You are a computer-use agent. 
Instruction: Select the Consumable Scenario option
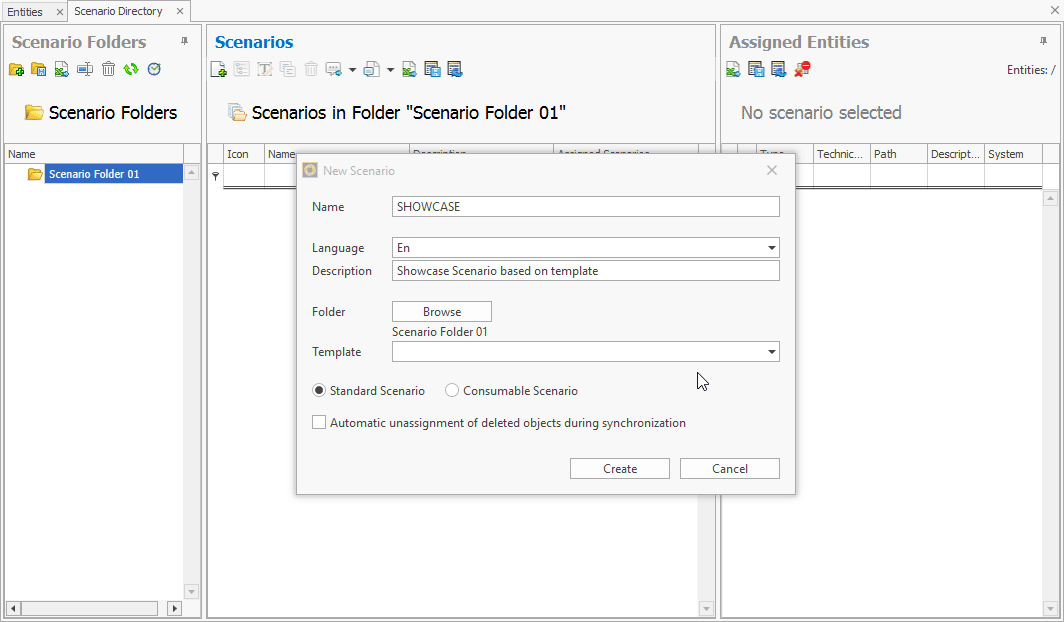(x=452, y=390)
